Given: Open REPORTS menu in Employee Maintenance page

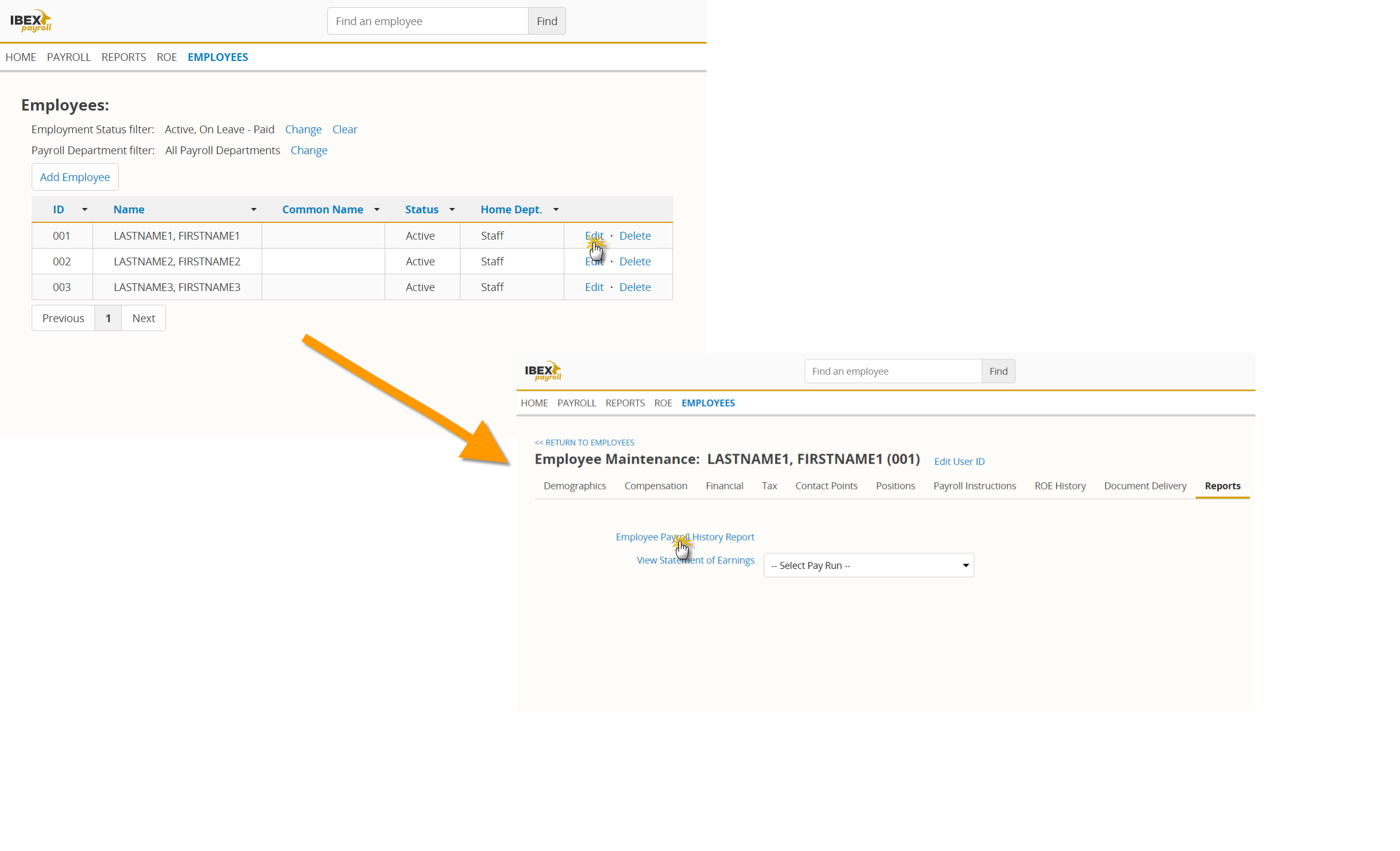Looking at the screenshot, I should [625, 403].
